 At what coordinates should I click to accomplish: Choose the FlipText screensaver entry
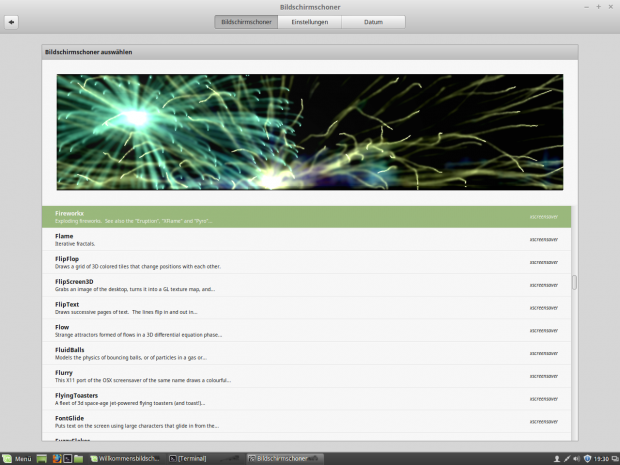300,308
